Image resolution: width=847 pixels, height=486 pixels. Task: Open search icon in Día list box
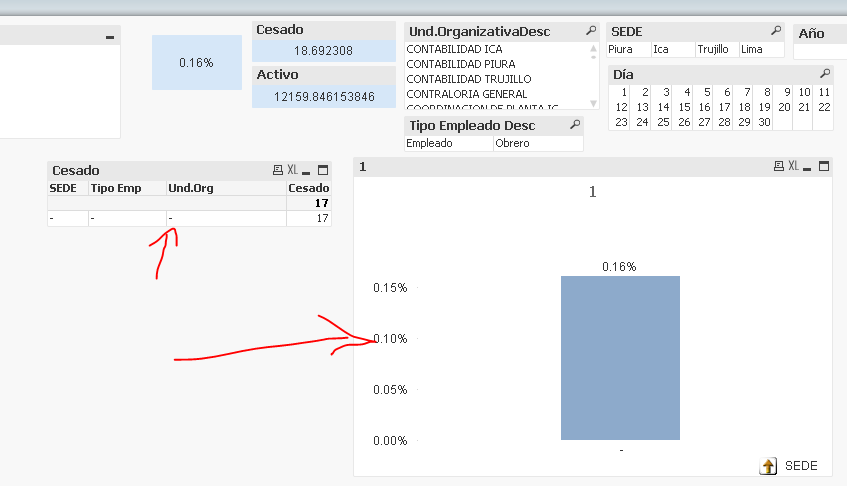pyautogui.click(x=825, y=73)
